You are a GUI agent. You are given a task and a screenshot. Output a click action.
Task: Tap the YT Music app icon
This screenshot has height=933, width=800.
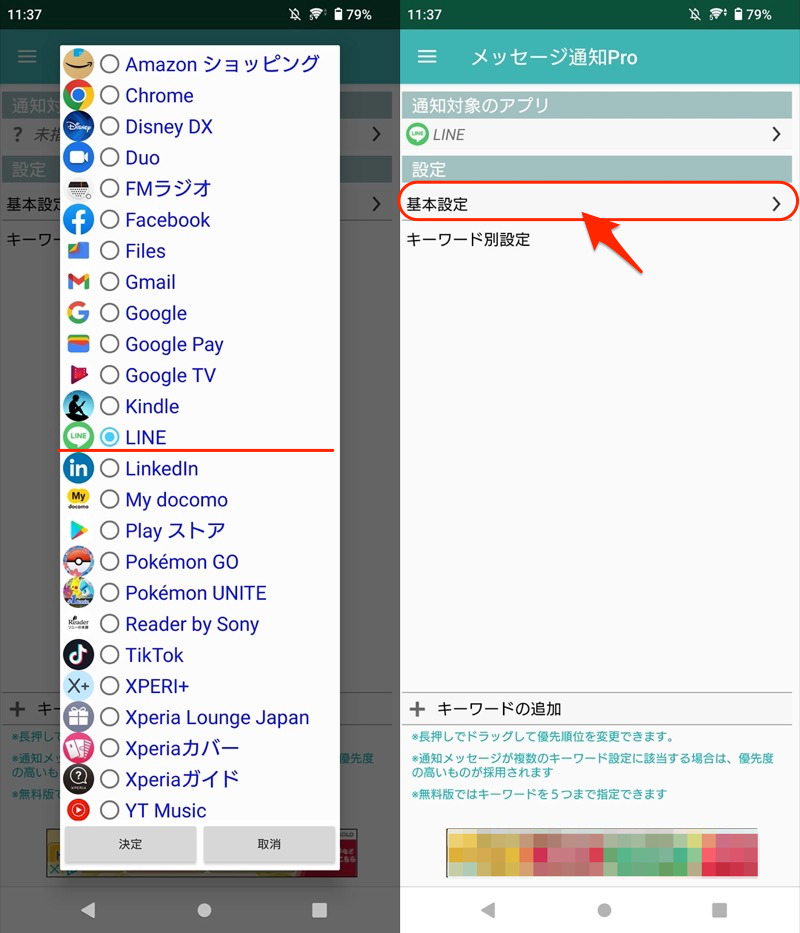tap(78, 810)
